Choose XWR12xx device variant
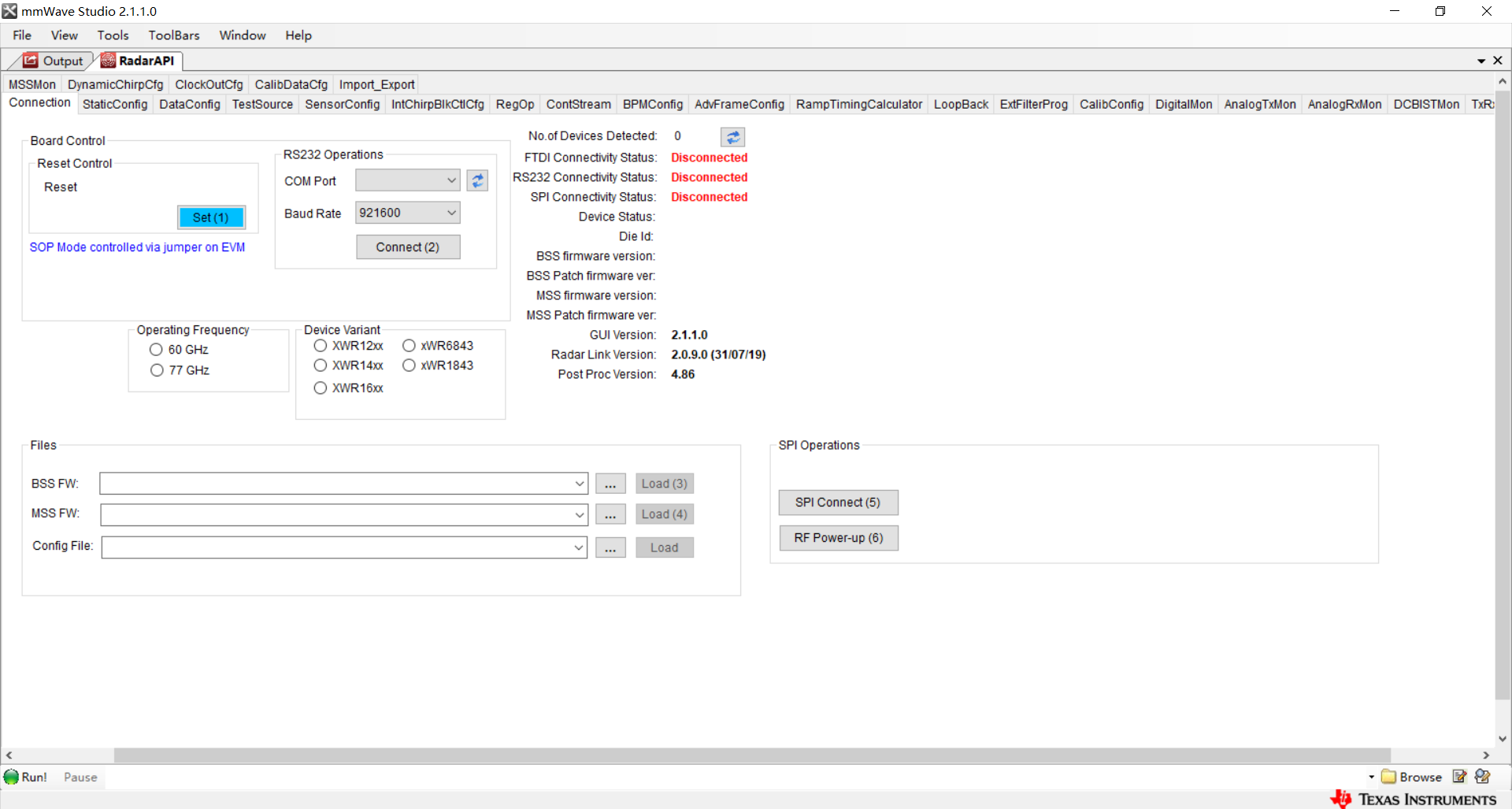 (321, 346)
